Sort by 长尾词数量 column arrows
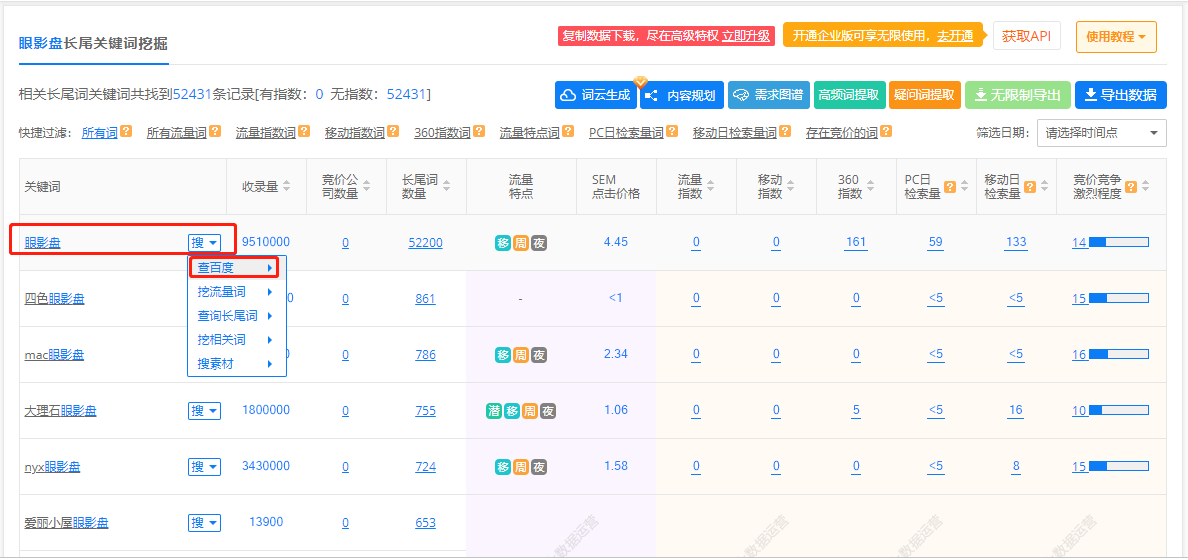Screen dimensions: 1188x560 (446, 186)
